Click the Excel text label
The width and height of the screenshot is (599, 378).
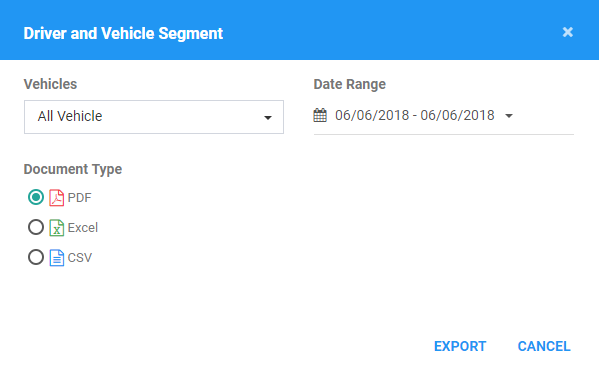coord(83,228)
